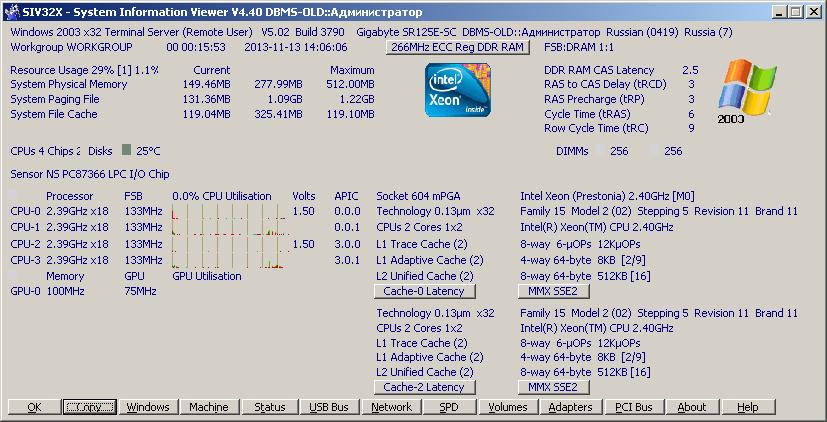This screenshot has height=422, width=827.
Task: Open the USB Bus listing
Action: [329, 407]
